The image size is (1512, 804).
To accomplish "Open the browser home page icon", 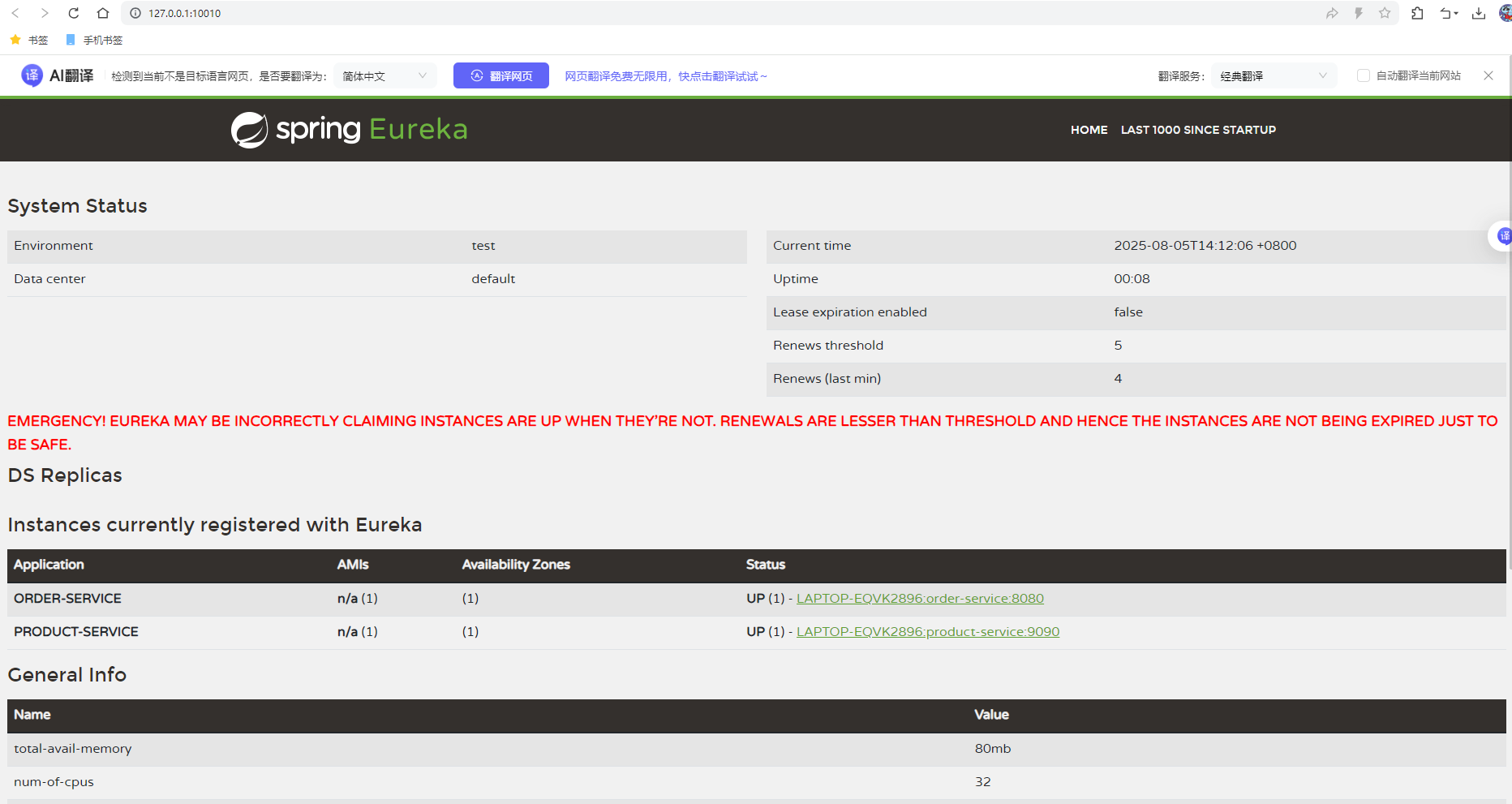I will tap(103, 13).
